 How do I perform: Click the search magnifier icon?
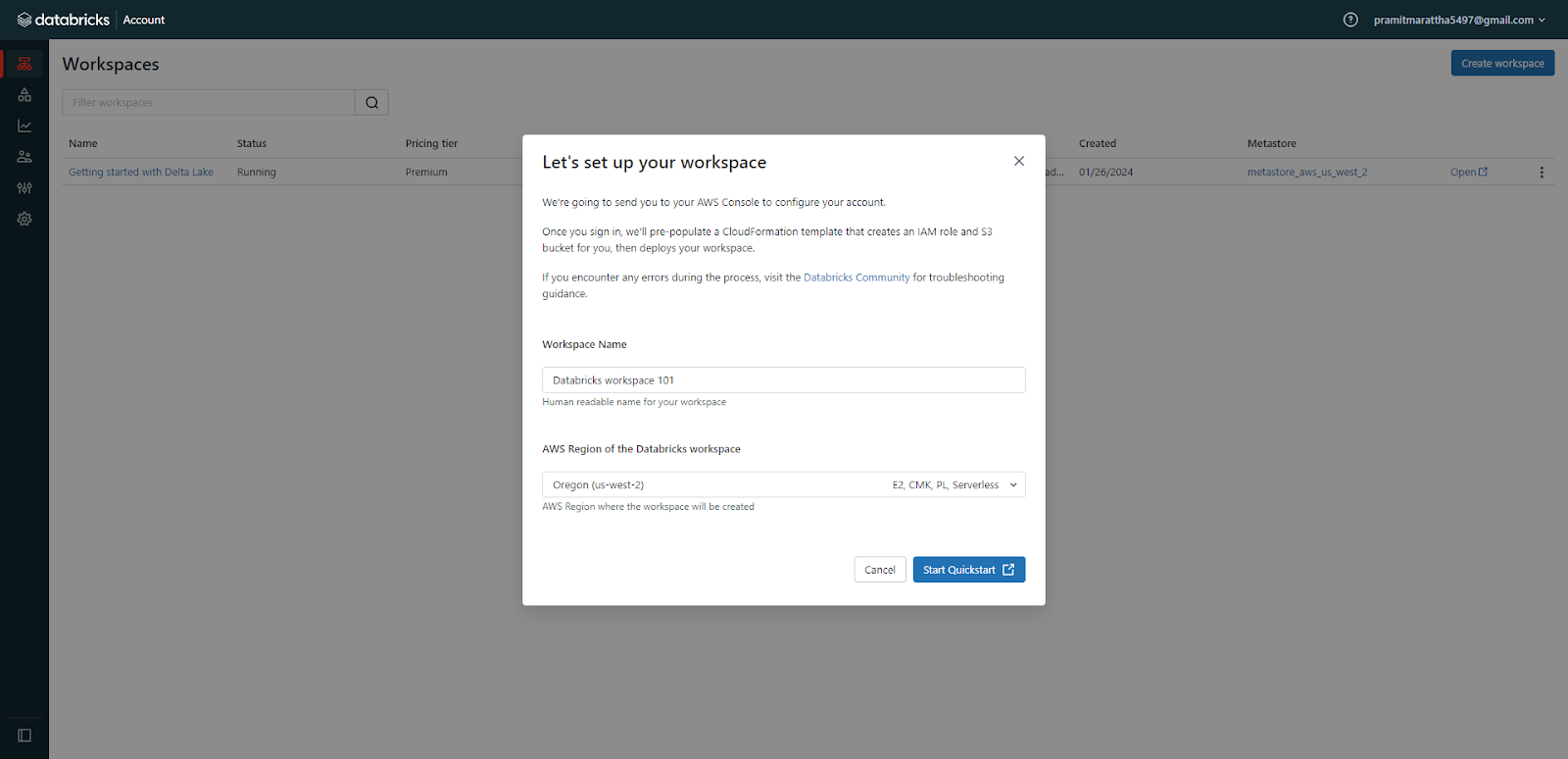pos(371,102)
